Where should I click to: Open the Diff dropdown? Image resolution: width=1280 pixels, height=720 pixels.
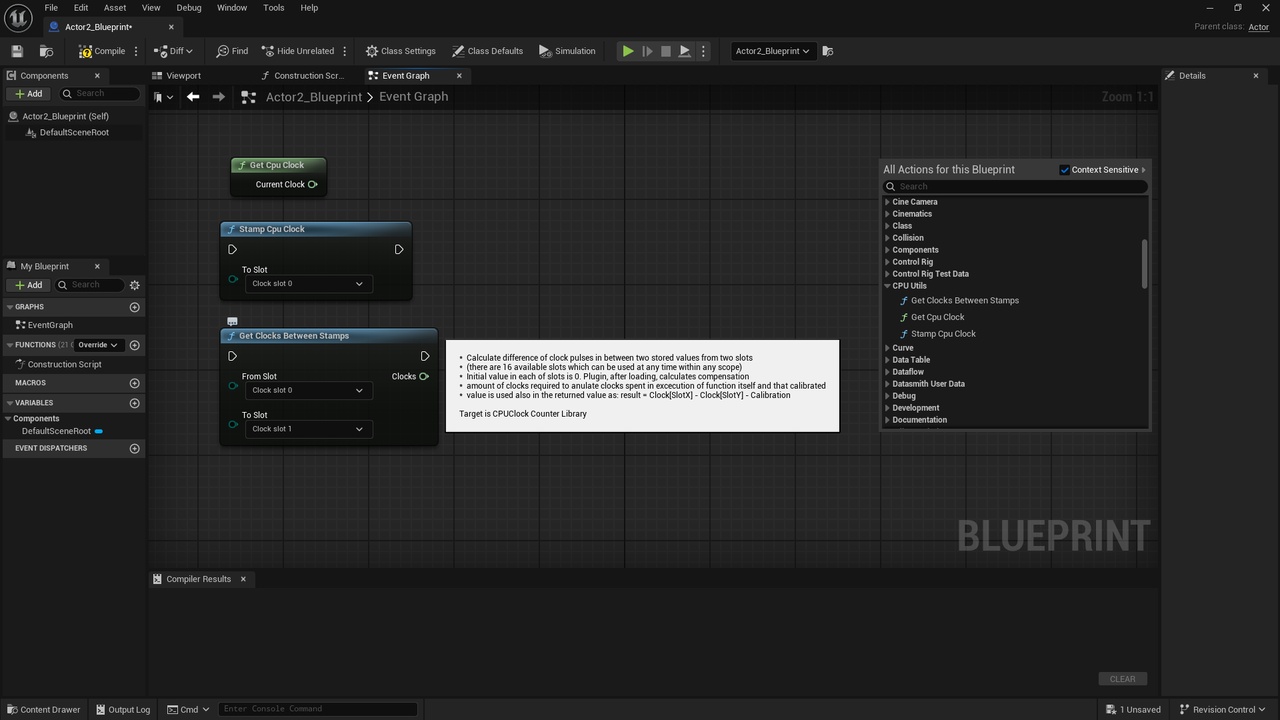coord(174,51)
